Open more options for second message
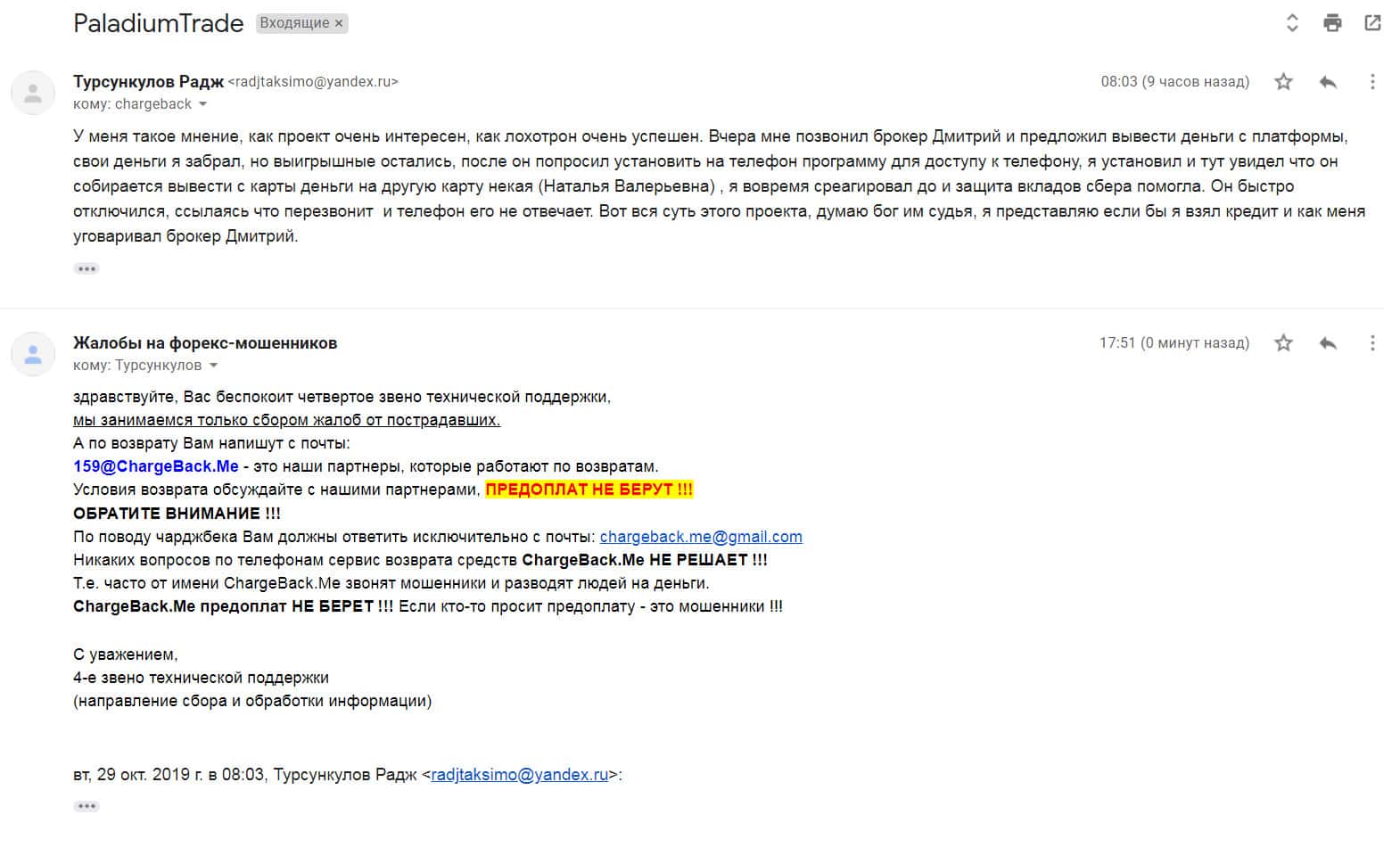This screenshot has width=1400, height=848. coord(1372,342)
